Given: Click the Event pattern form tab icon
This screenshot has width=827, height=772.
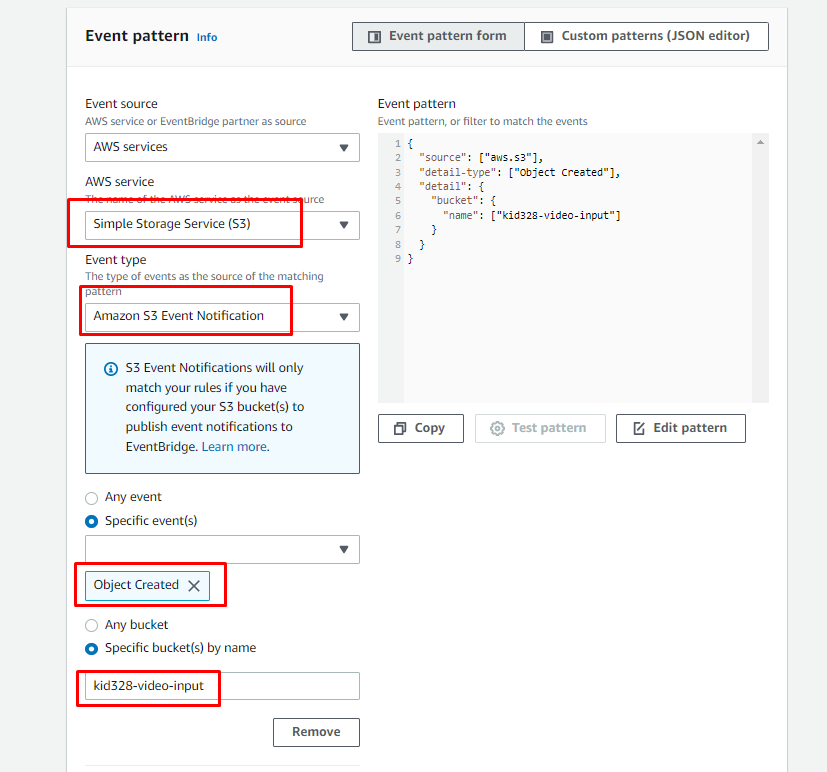Looking at the screenshot, I should [375, 37].
